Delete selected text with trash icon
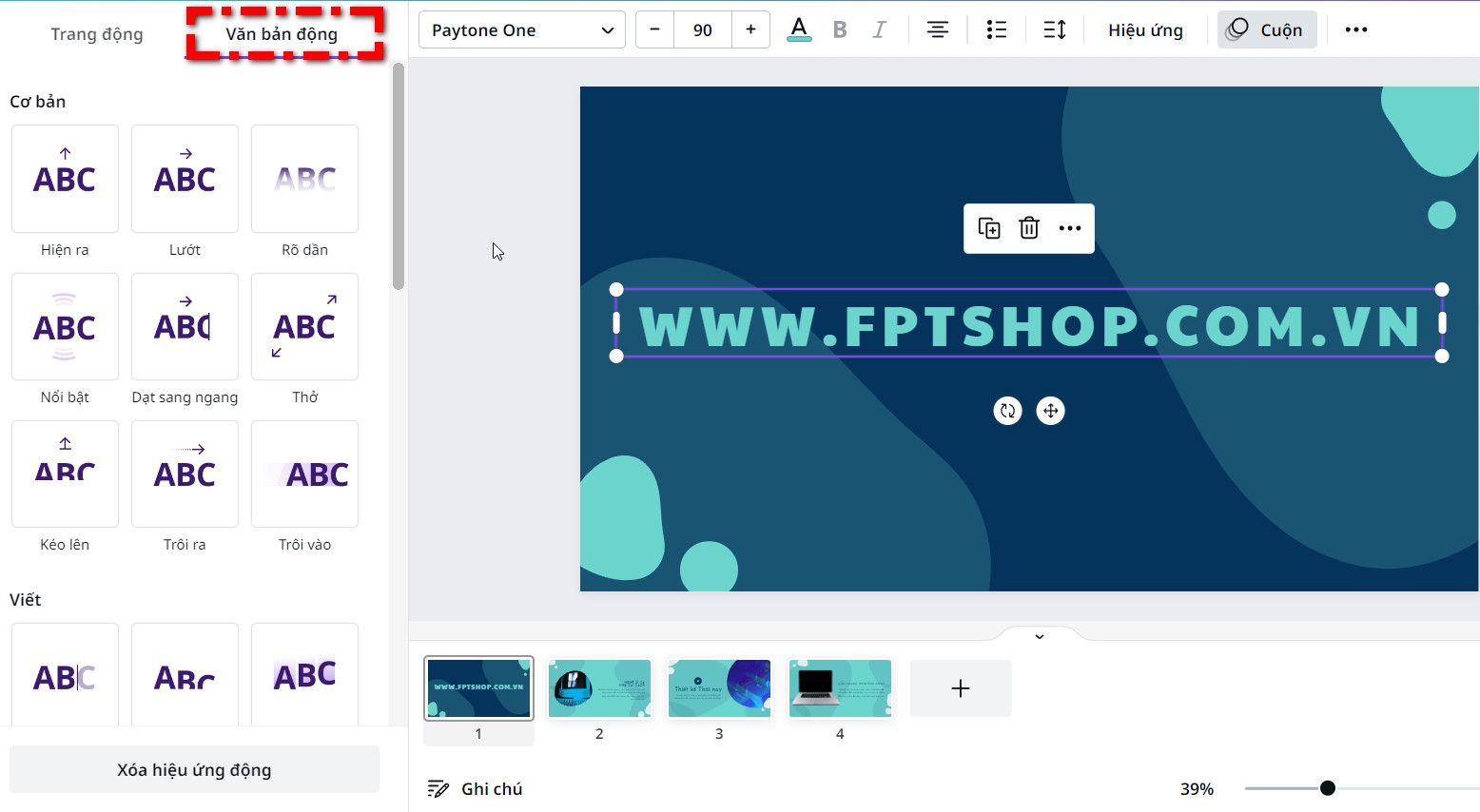Viewport: 1480px width, 812px height. click(1029, 228)
